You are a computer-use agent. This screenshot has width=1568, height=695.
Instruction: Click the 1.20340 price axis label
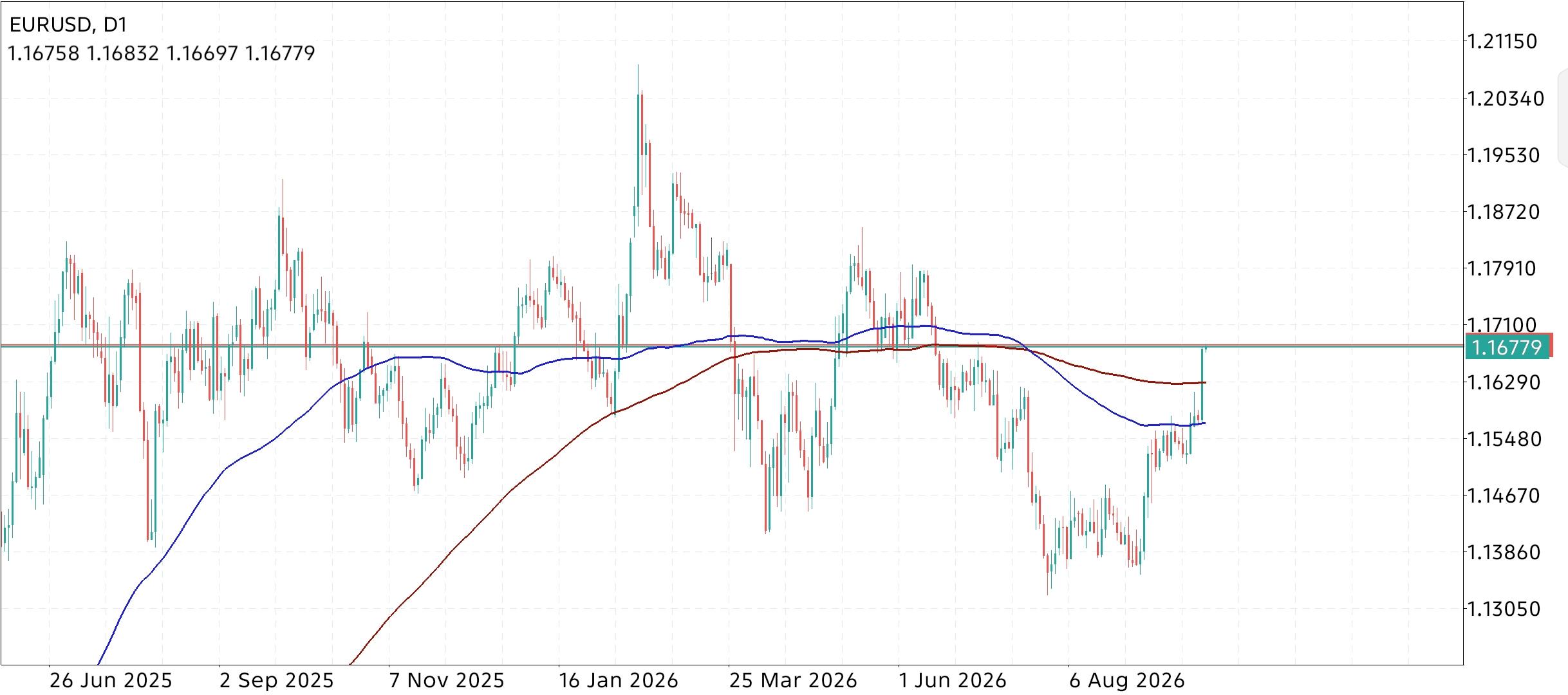[1505, 99]
